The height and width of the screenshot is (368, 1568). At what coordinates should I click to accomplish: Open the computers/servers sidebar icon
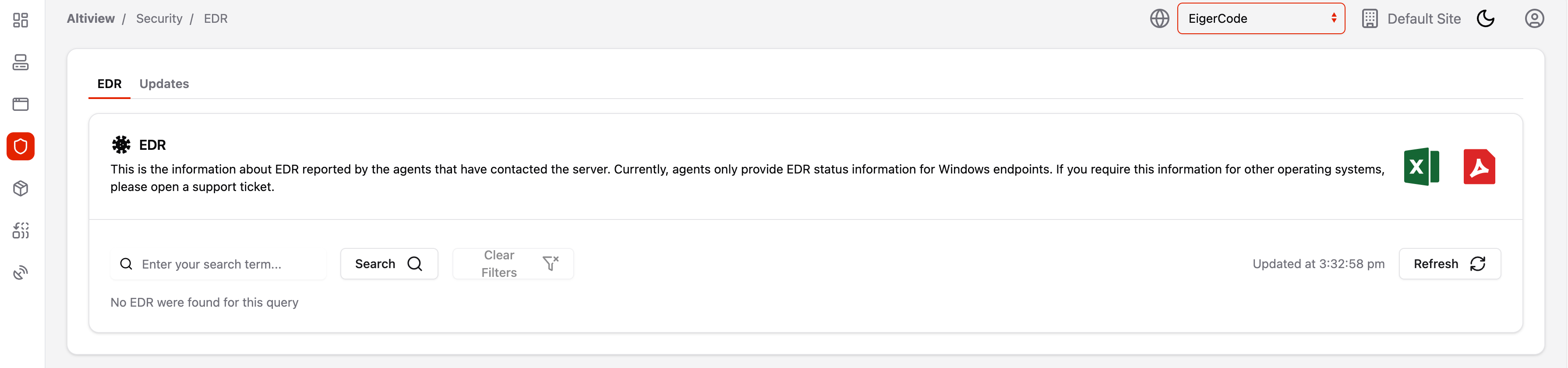(21, 62)
